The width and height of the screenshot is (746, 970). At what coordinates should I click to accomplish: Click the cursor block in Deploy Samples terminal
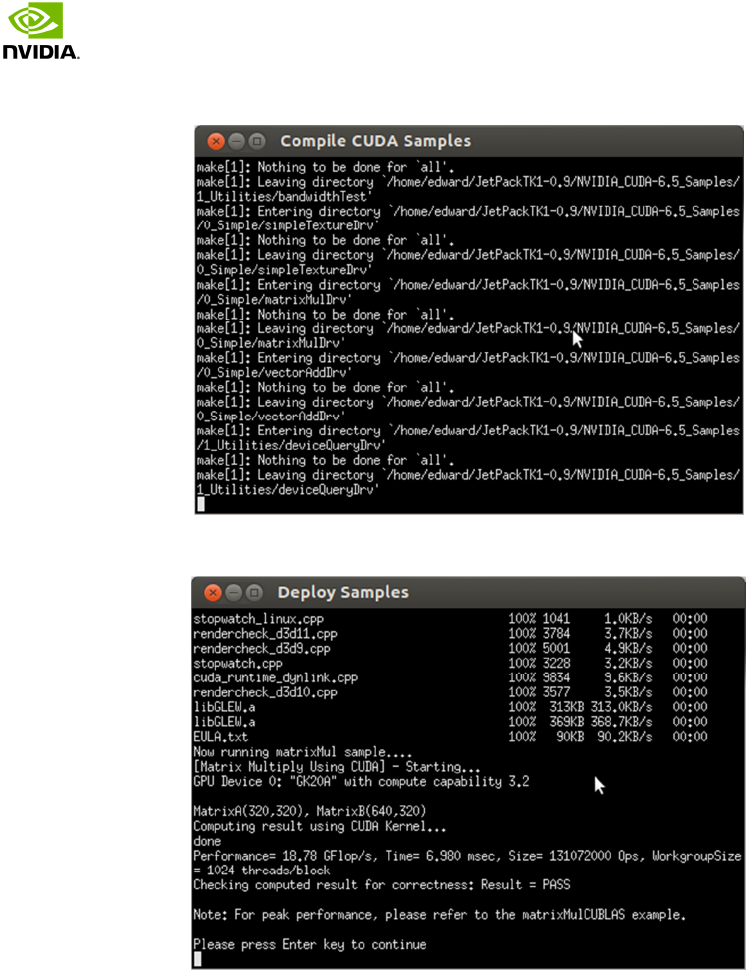point(197,959)
